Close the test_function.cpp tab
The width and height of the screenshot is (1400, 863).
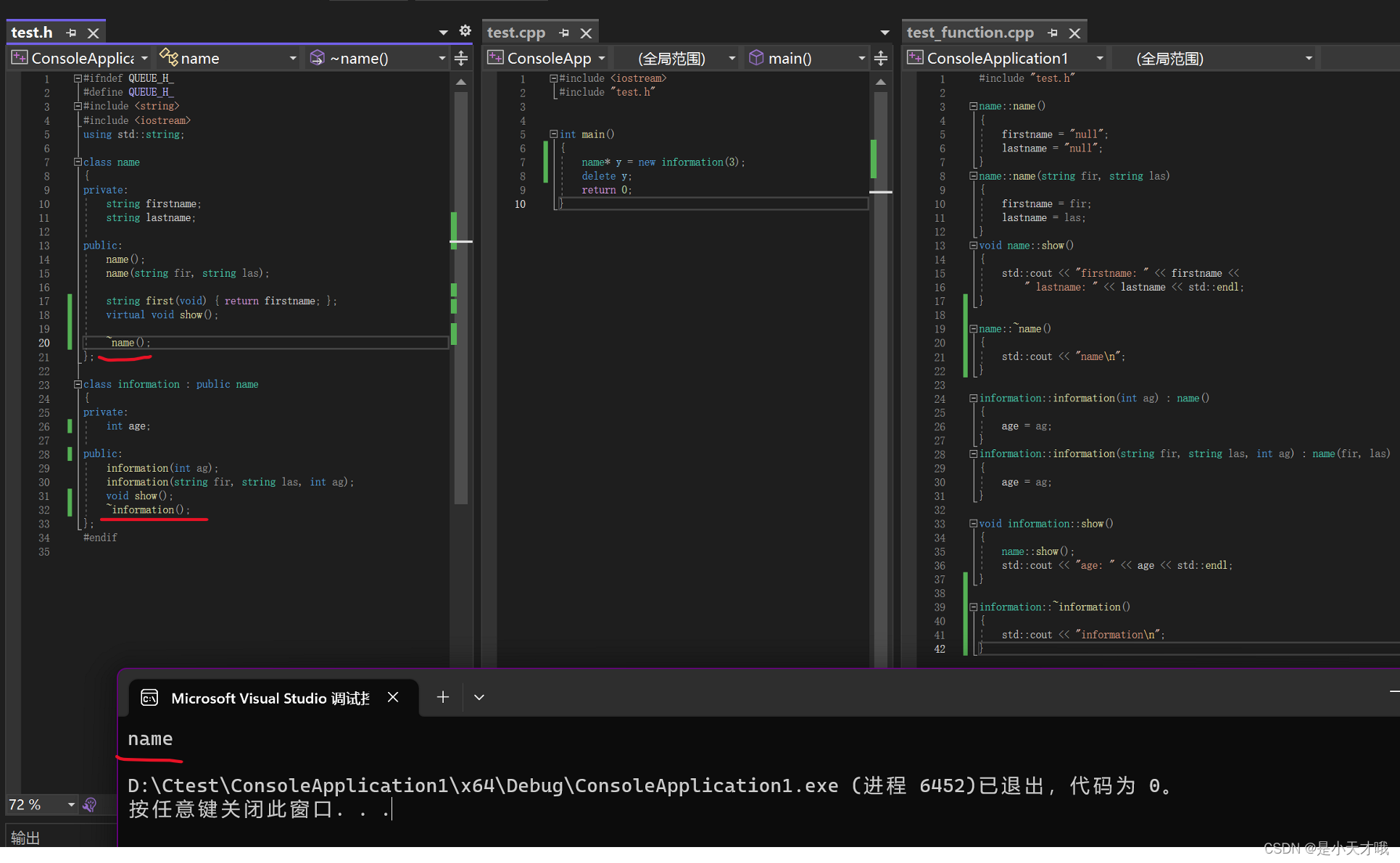pos(1074,33)
